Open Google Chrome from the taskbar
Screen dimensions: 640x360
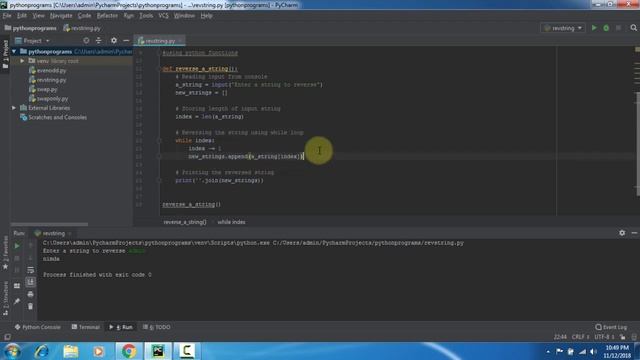point(129,351)
